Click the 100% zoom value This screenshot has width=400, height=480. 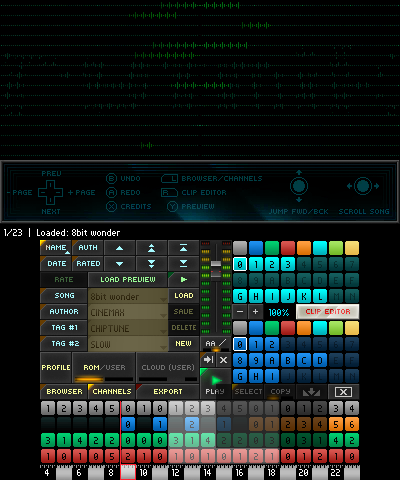click(279, 312)
